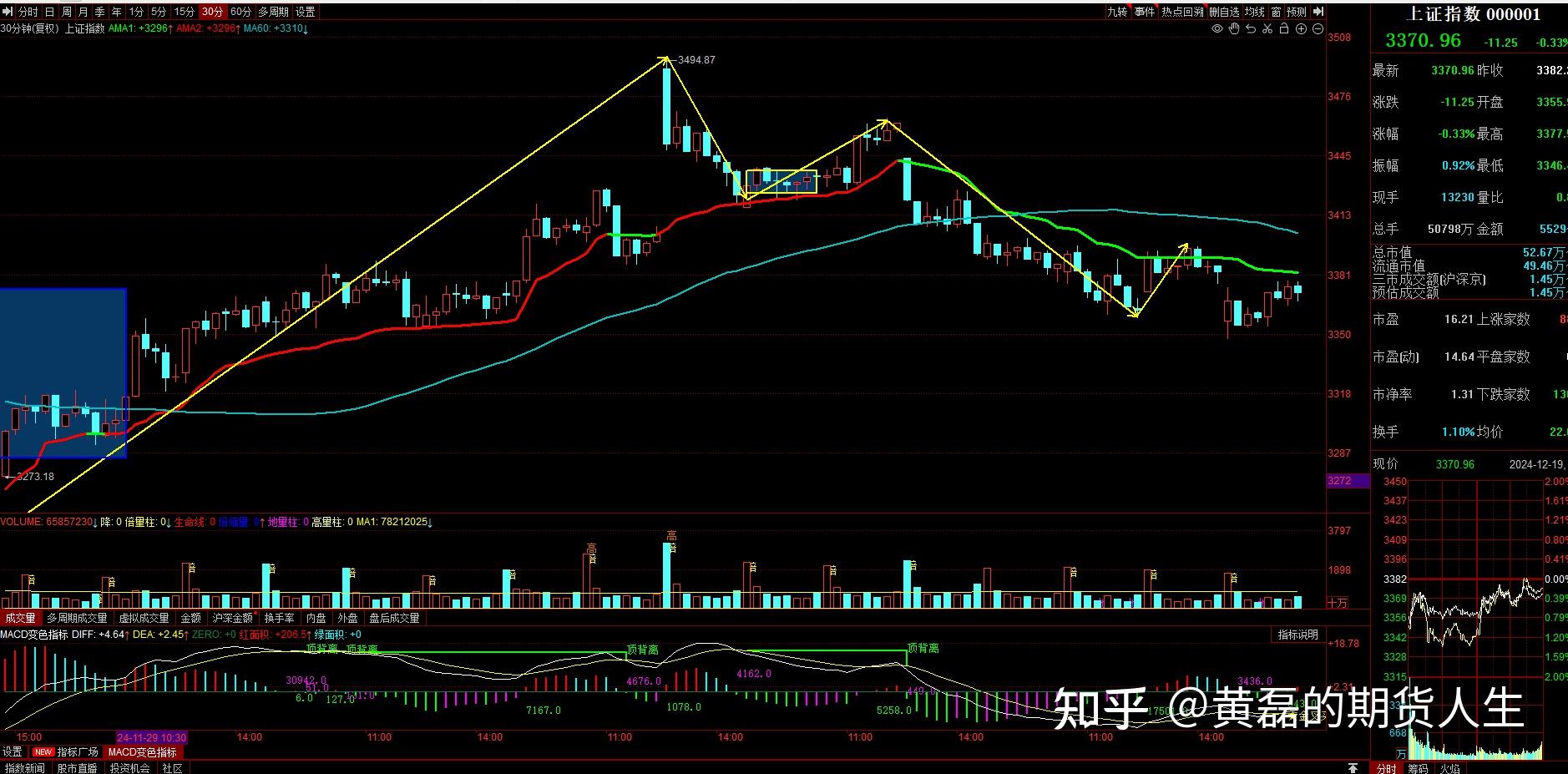Open the 投资机会 tab
Screen dimensions: 1568x774
click(130, 767)
